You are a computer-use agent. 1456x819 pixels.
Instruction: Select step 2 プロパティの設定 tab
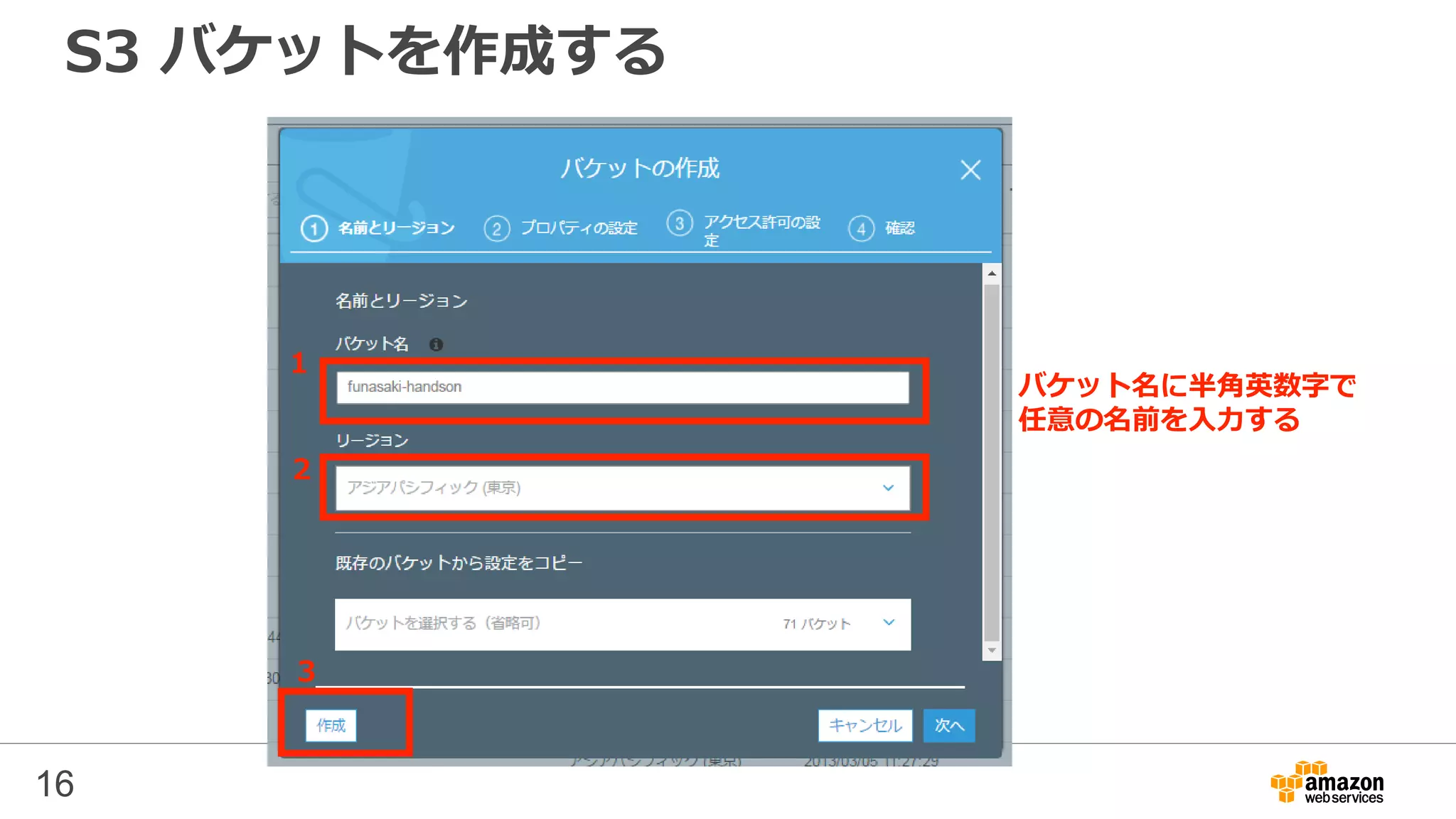tap(561, 228)
